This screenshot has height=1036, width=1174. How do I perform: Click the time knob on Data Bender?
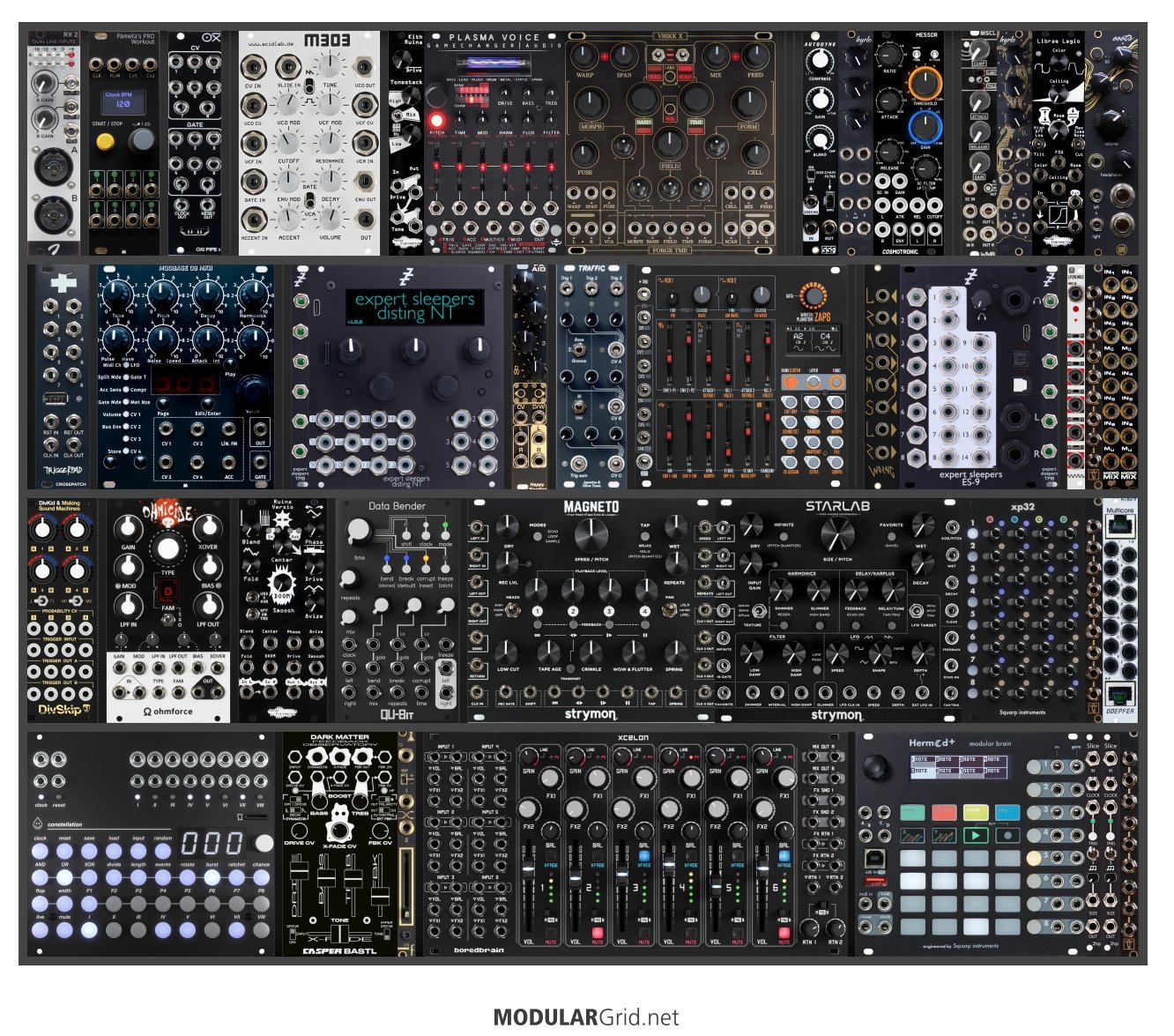[359, 531]
